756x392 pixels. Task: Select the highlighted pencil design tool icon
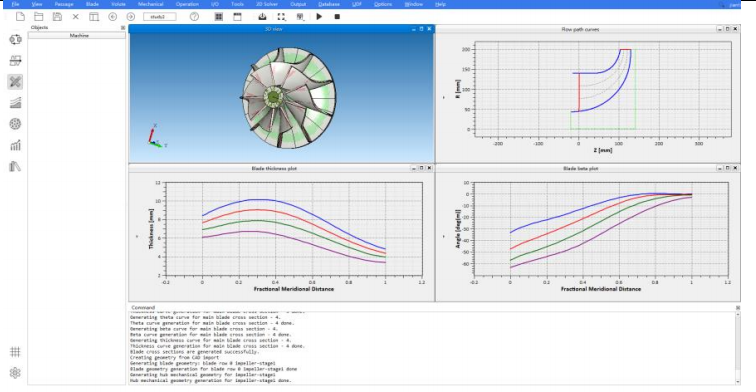click(15, 81)
